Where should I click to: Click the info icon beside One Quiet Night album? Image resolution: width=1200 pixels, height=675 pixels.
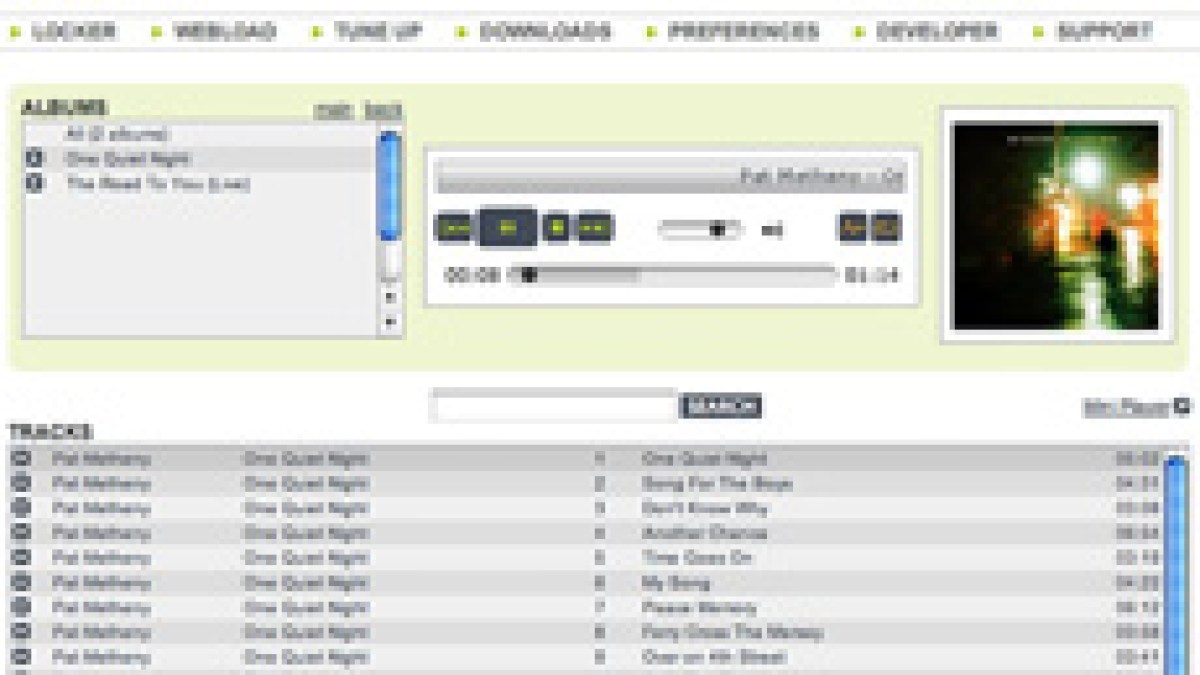pyautogui.click(x=34, y=158)
